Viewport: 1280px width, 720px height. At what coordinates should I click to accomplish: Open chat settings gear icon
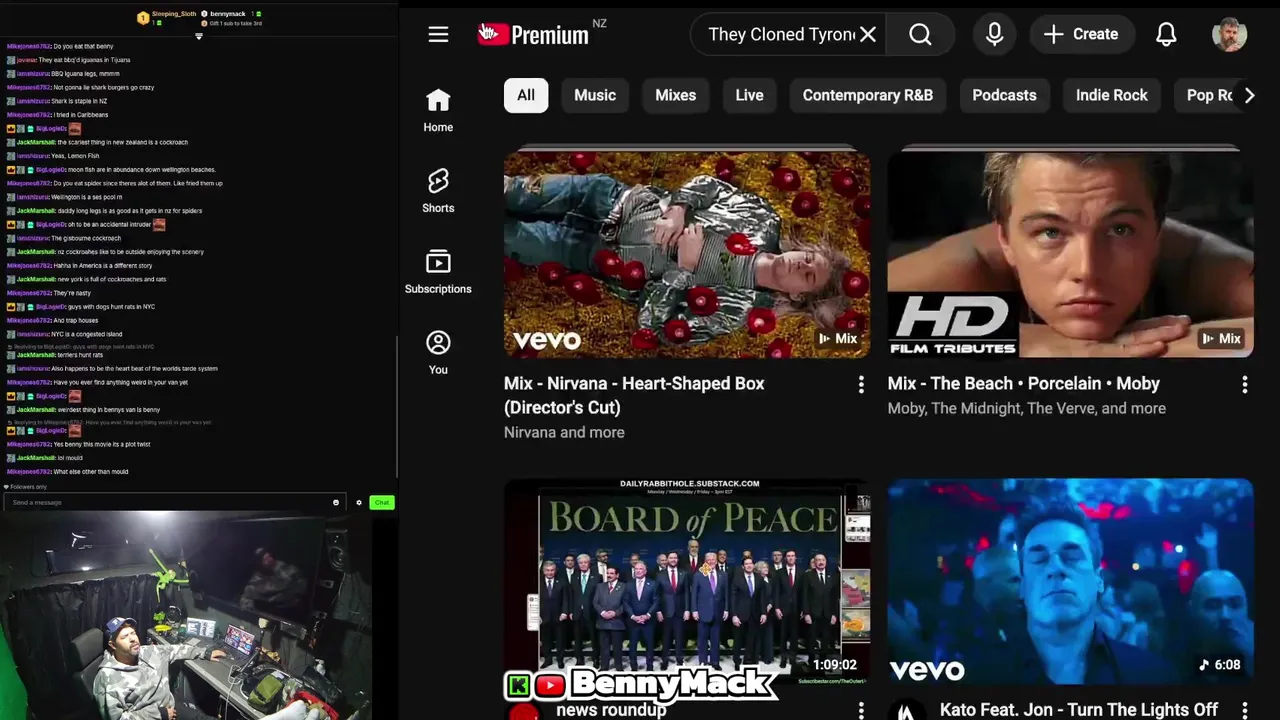359,502
